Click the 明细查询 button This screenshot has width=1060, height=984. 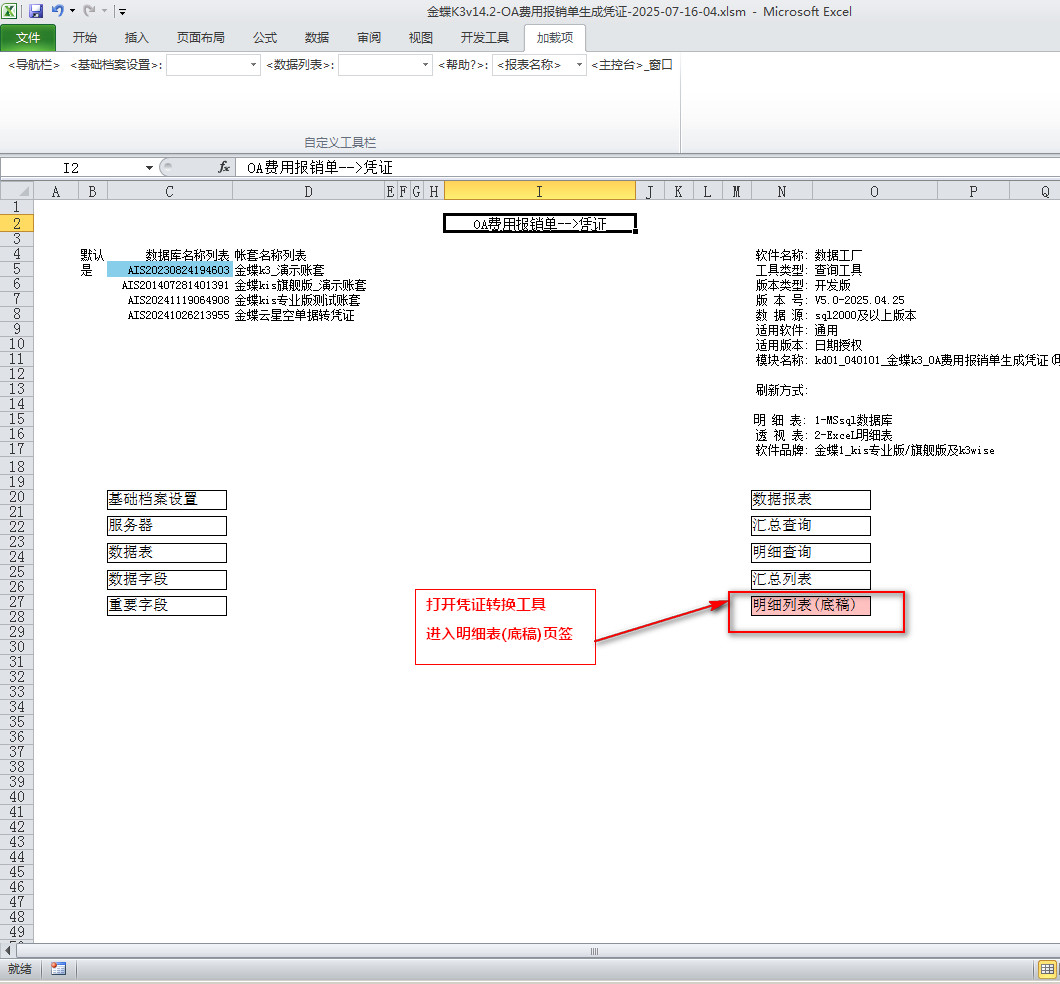pos(811,553)
